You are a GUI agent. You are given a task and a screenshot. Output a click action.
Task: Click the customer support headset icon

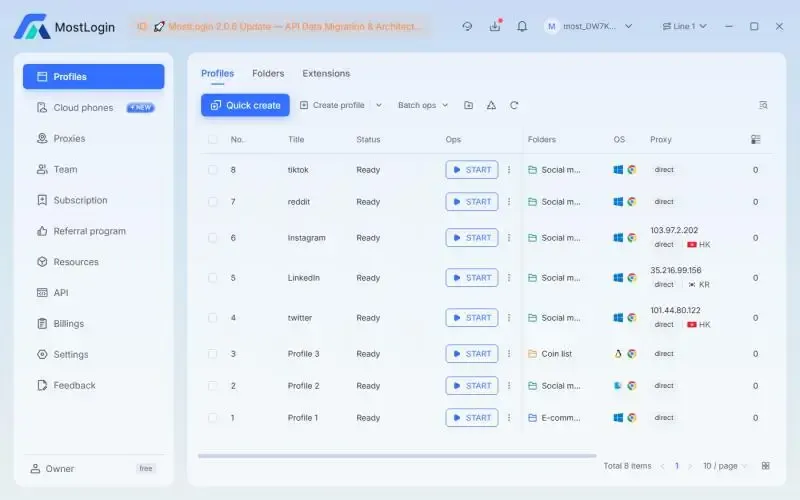point(467,26)
